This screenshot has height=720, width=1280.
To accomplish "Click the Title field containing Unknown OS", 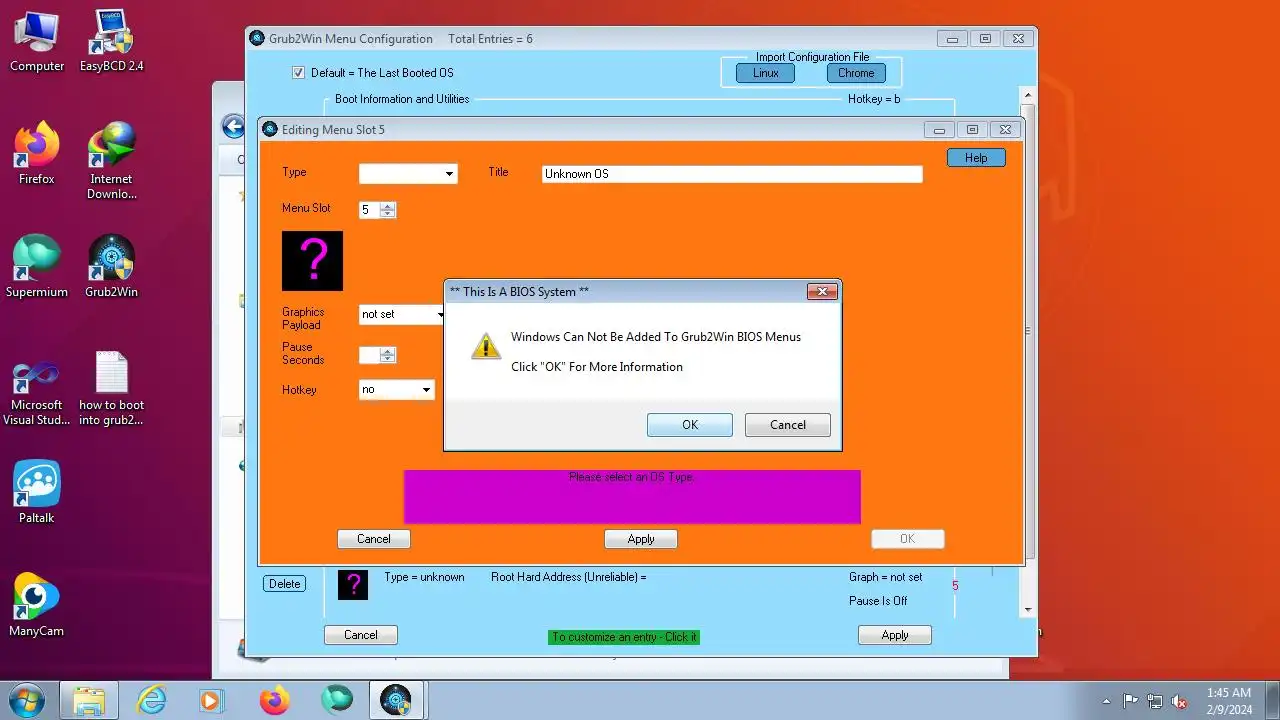I will tap(732, 174).
